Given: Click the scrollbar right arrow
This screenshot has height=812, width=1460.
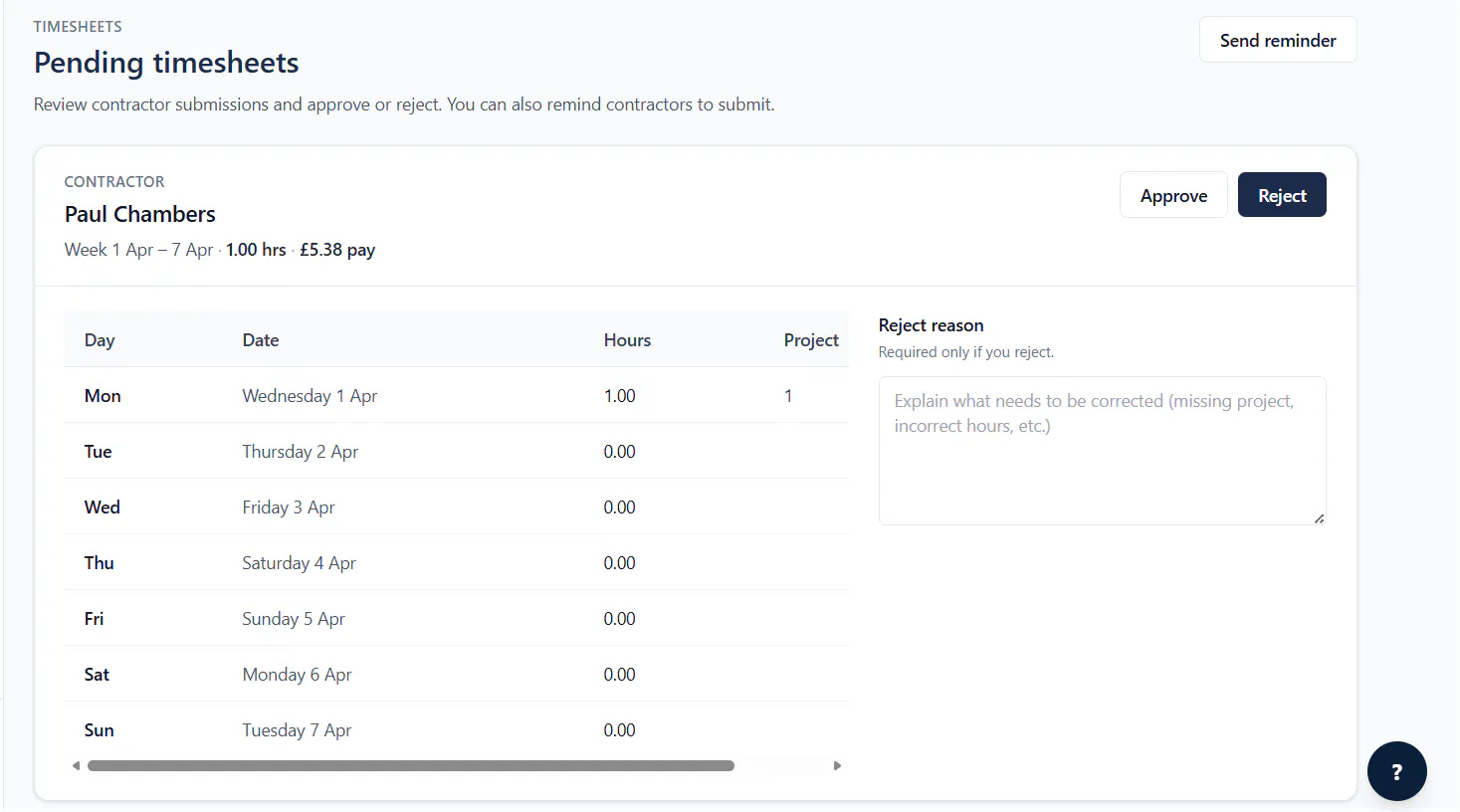Looking at the screenshot, I should [x=837, y=765].
